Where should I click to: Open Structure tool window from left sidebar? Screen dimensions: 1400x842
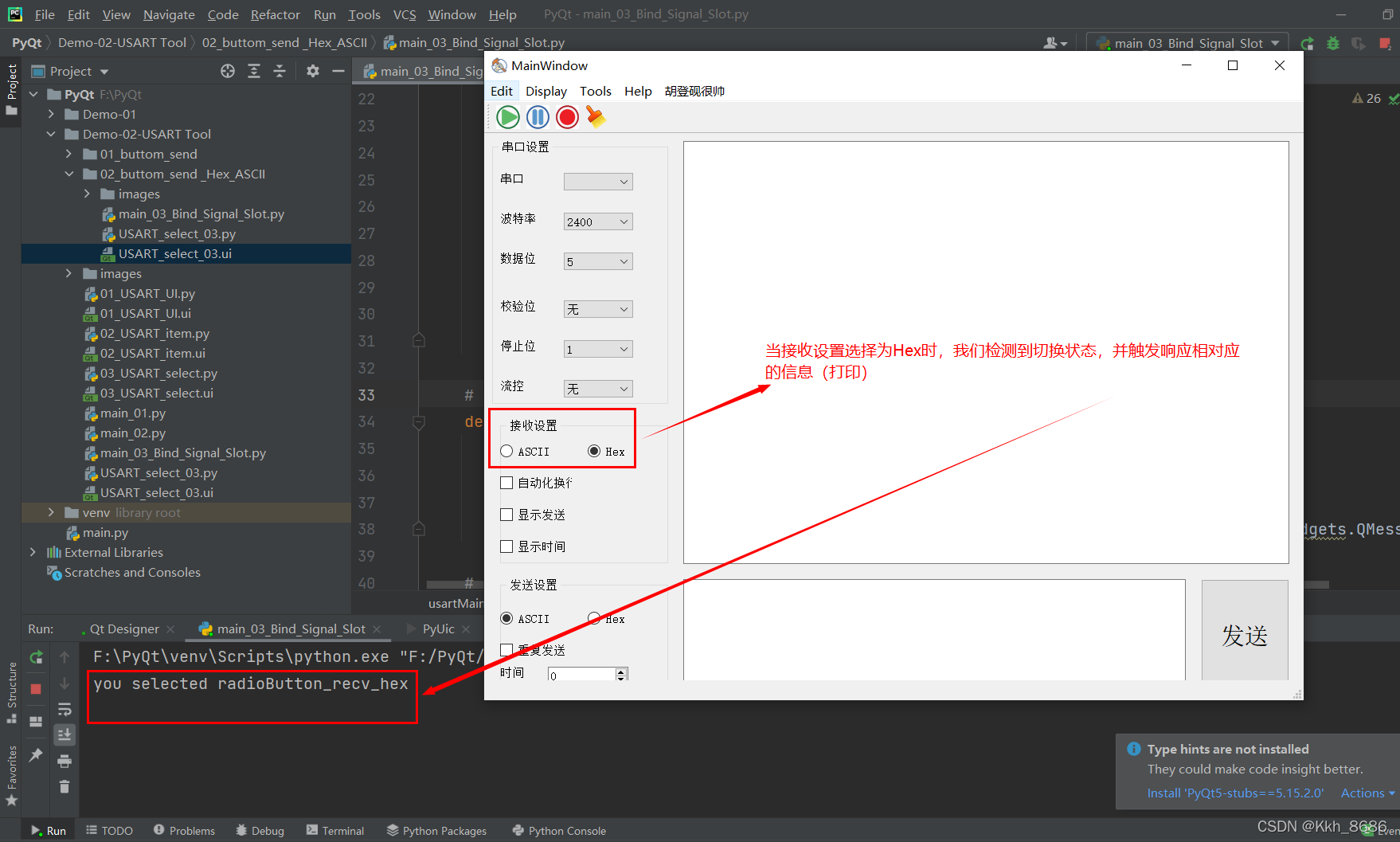click(11, 691)
